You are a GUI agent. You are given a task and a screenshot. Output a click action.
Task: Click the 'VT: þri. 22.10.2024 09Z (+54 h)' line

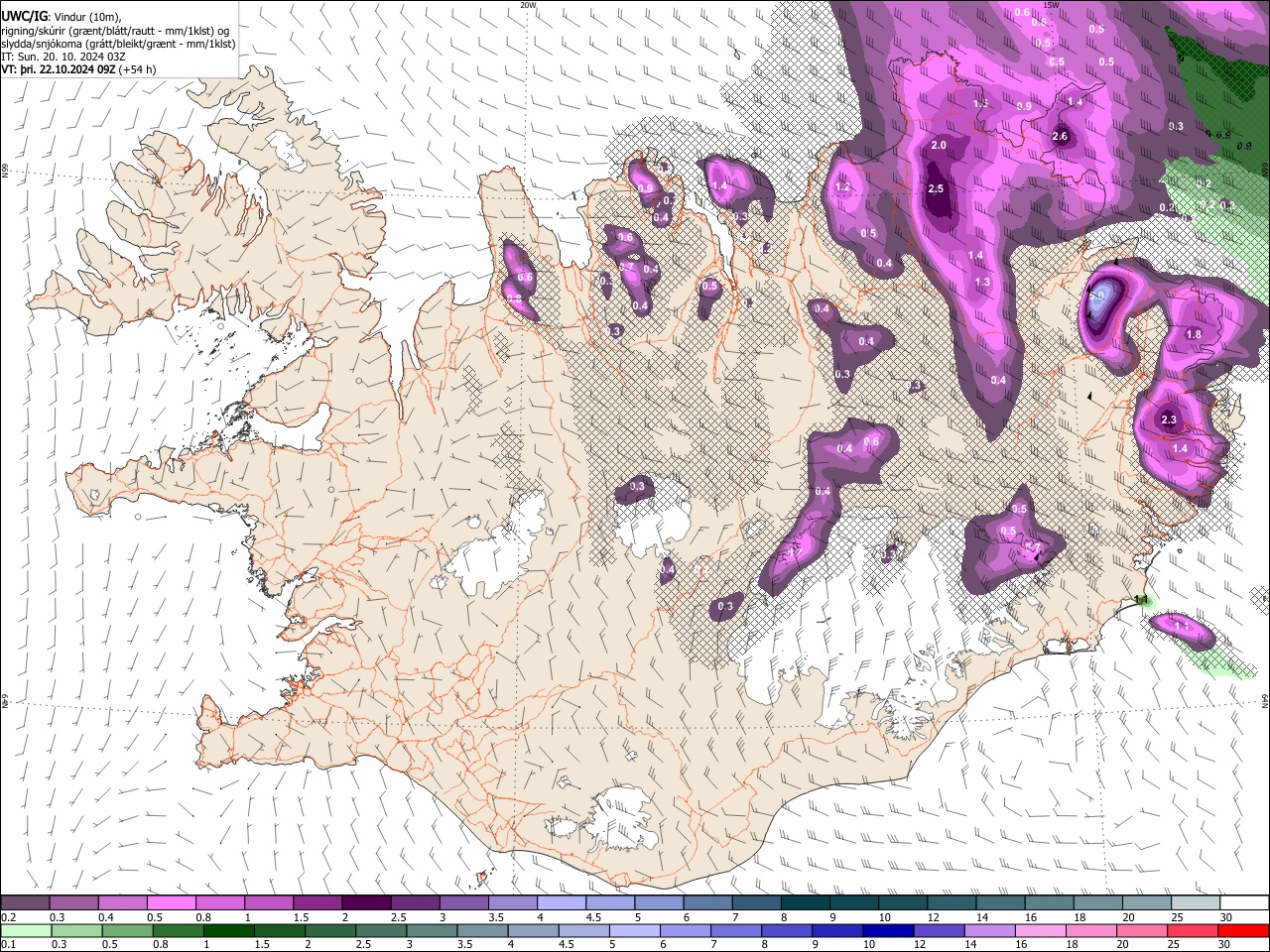click(x=78, y=69)
